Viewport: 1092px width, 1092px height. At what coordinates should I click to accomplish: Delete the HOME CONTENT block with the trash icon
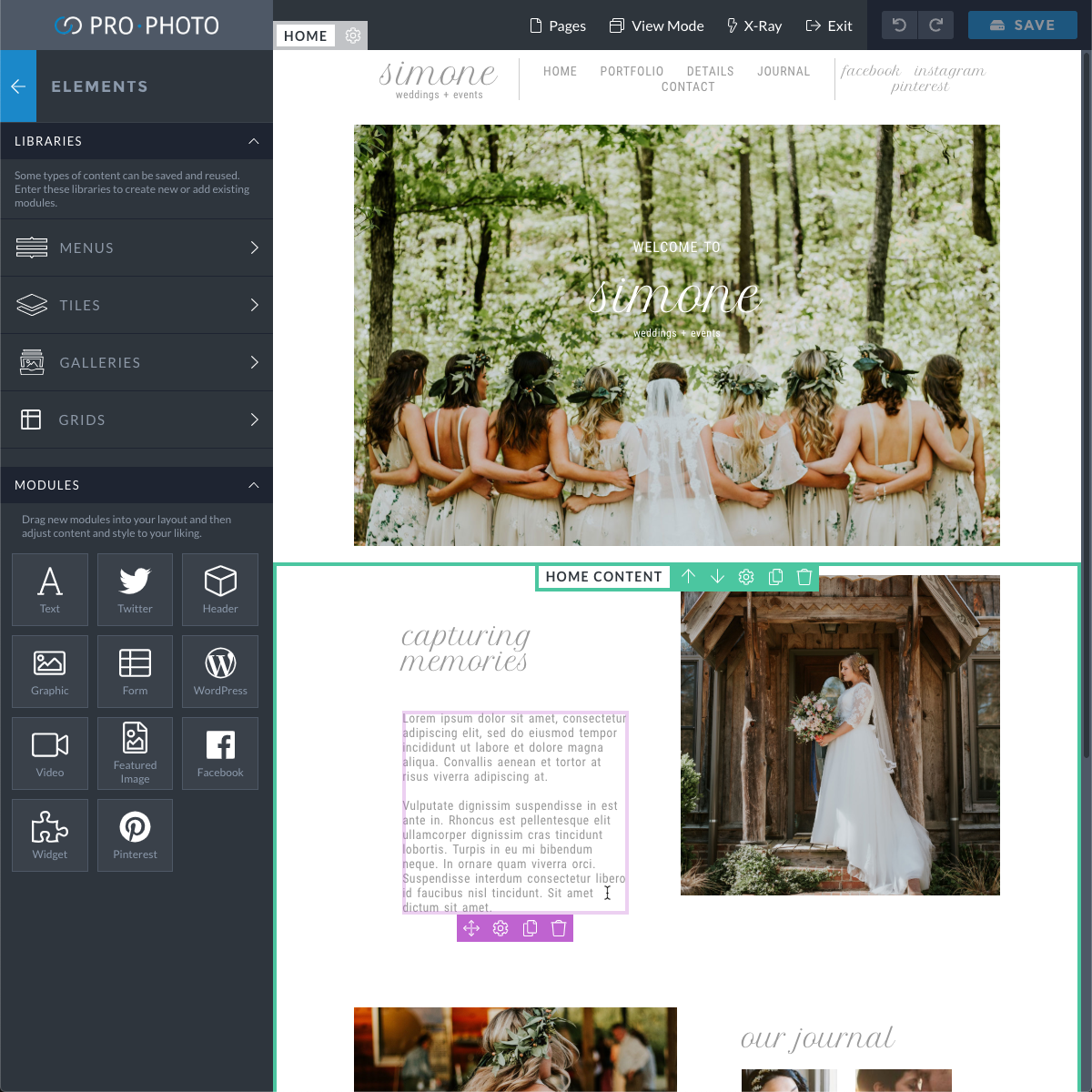[x=804, y=577]
